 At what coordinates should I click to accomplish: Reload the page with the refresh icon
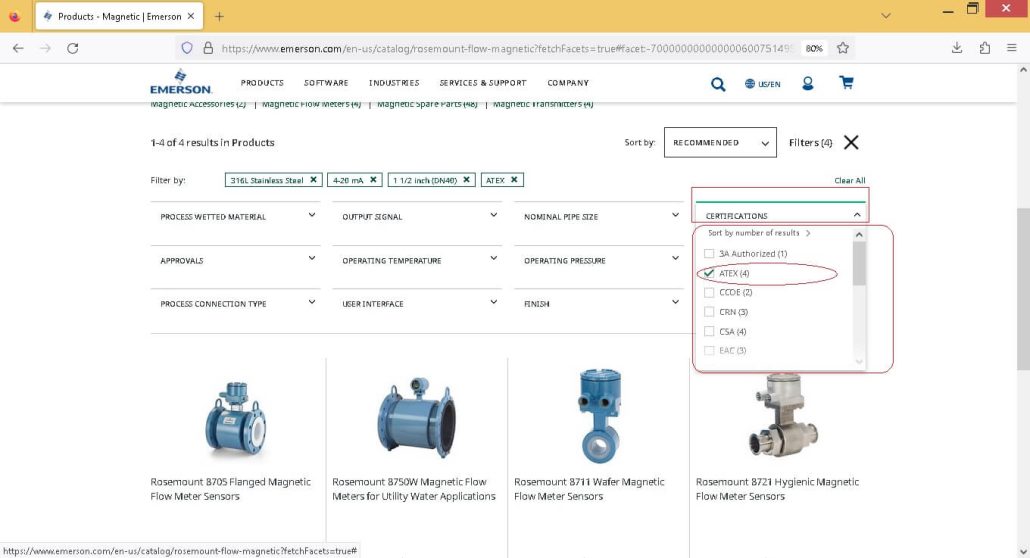click(73, 48)
